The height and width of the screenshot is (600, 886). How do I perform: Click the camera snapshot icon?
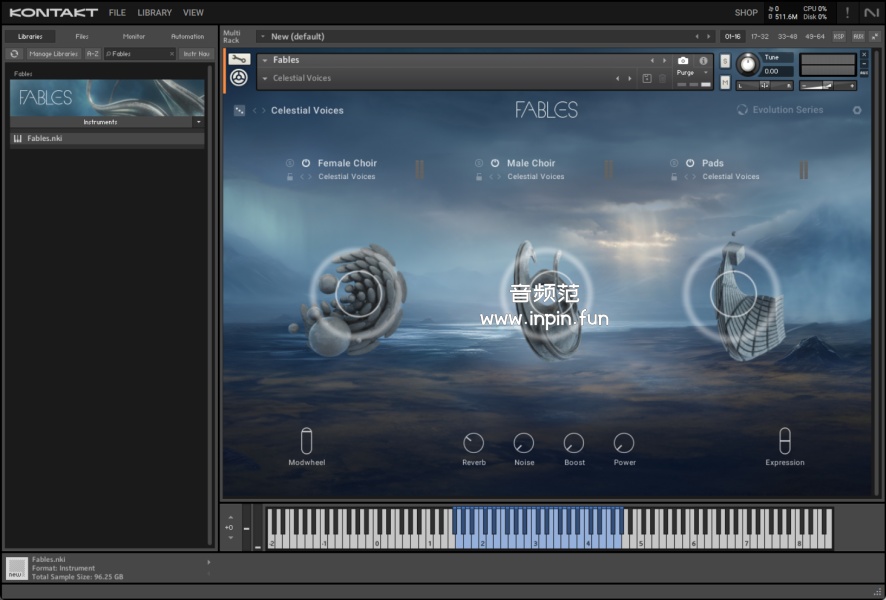click(x=683, y=61)
